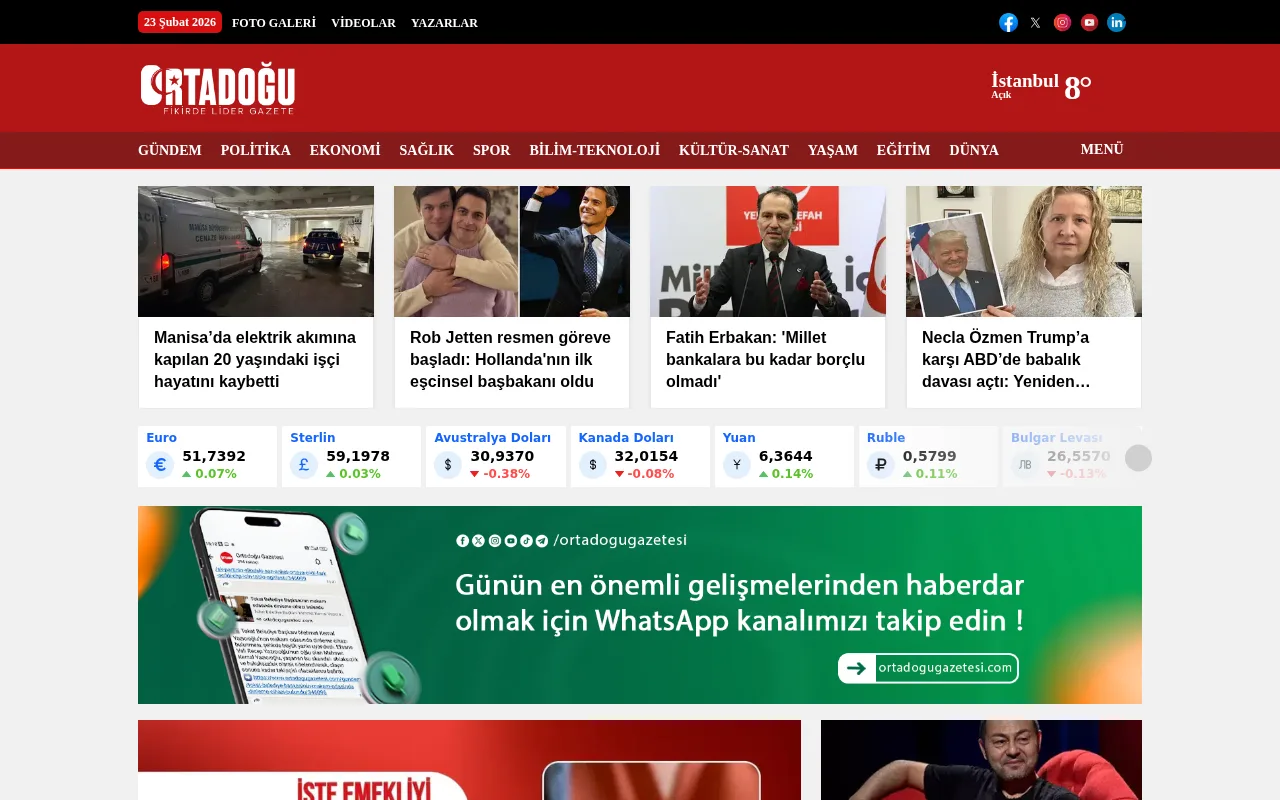Screen dimensions: 1280x800
Task: Click the Telegram icon in the WhatsApp banner
Action: click(543, 540)
